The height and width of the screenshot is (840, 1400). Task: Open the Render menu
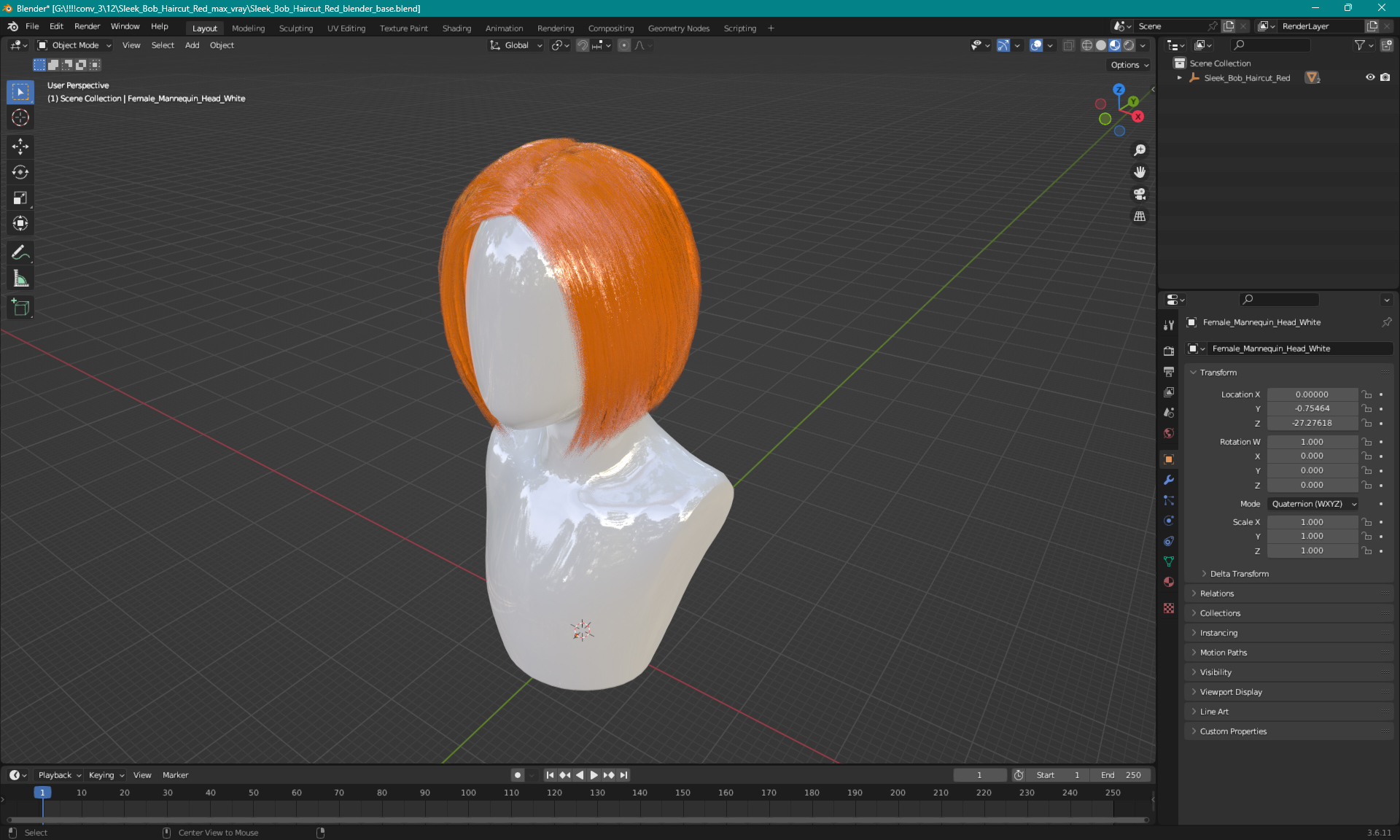87,26
